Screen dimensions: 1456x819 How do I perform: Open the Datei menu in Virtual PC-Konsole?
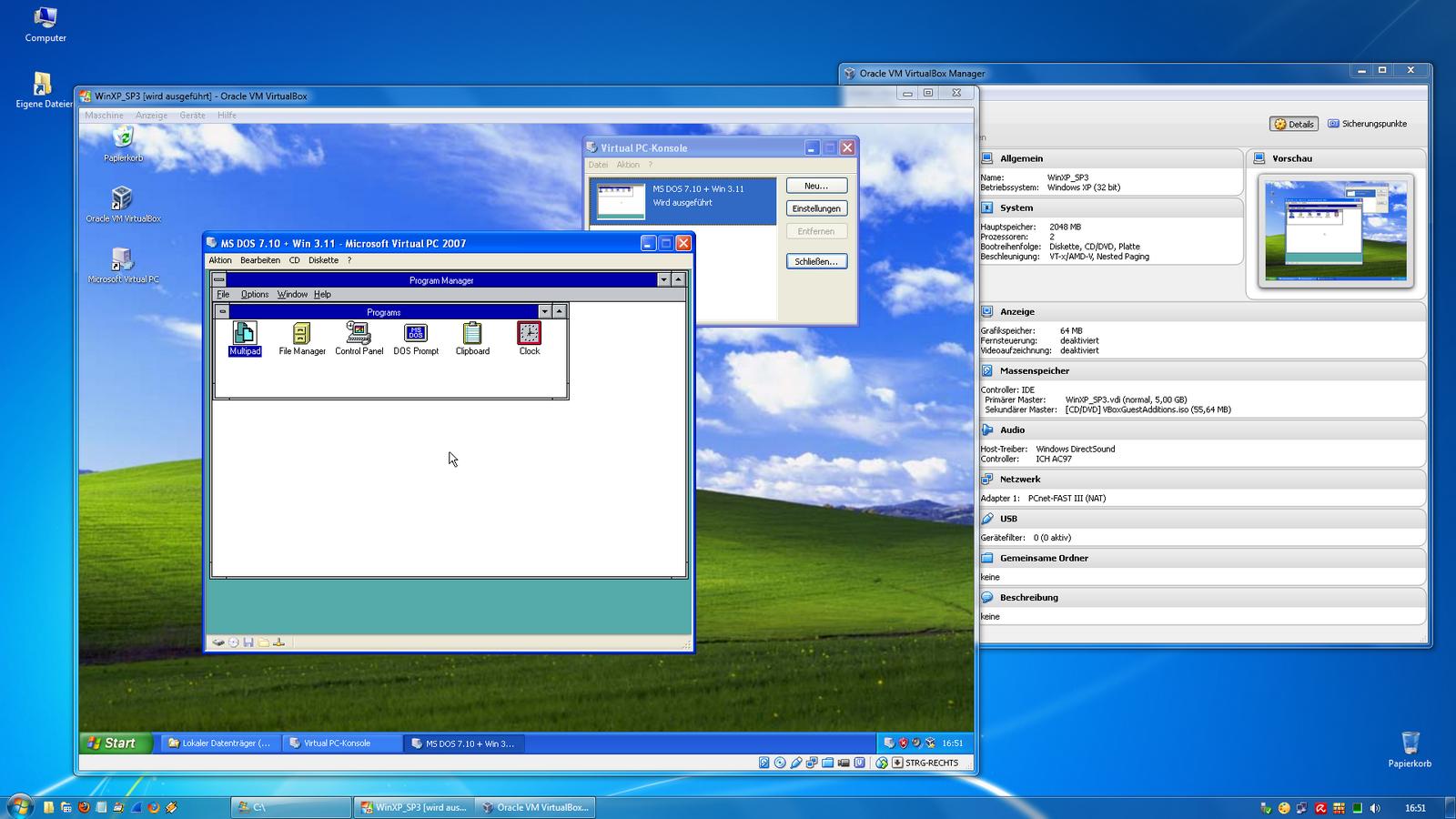coord(598,165)
